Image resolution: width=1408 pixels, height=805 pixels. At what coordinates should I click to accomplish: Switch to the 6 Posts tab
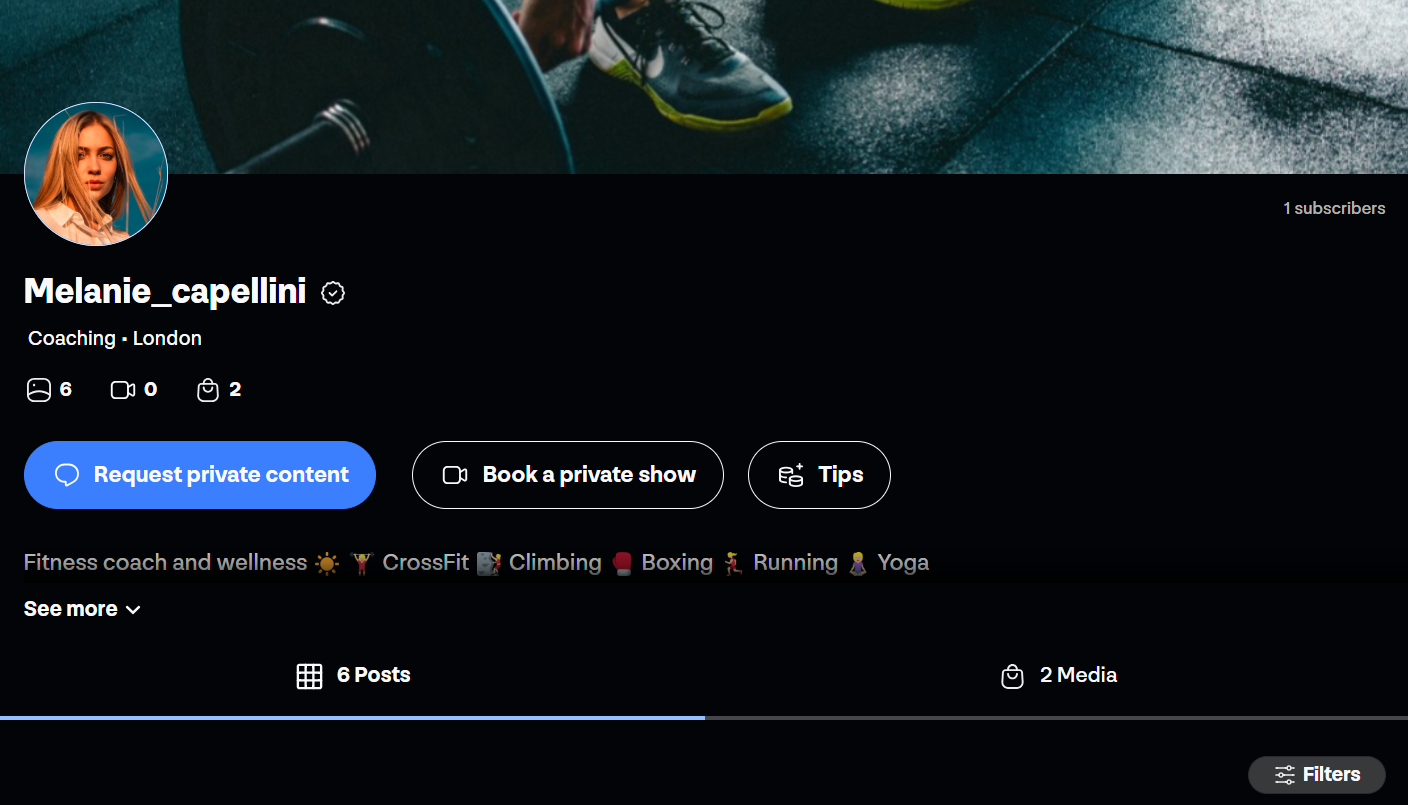(352, 676)
